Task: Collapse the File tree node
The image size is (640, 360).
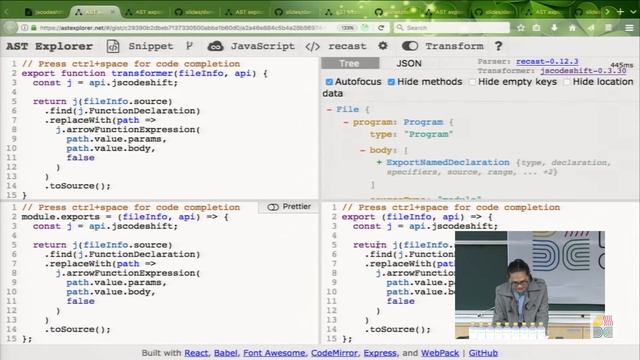Action: click(329, 109)
